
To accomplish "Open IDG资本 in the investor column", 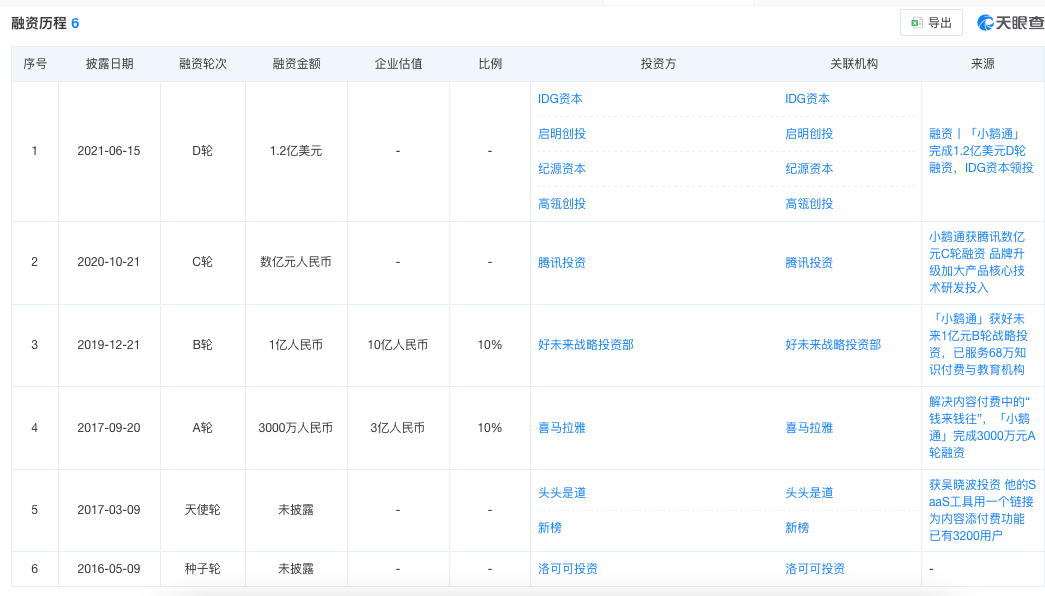I will click(560, 99).
